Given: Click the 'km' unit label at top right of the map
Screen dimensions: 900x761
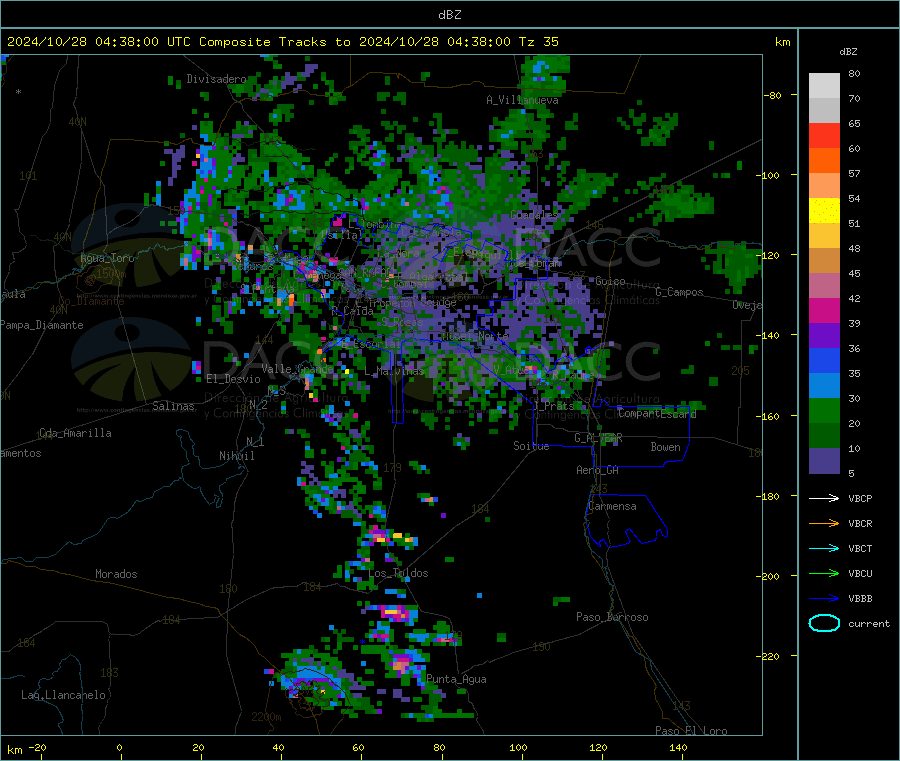Looking at the screenshot, I should point(782,42).
